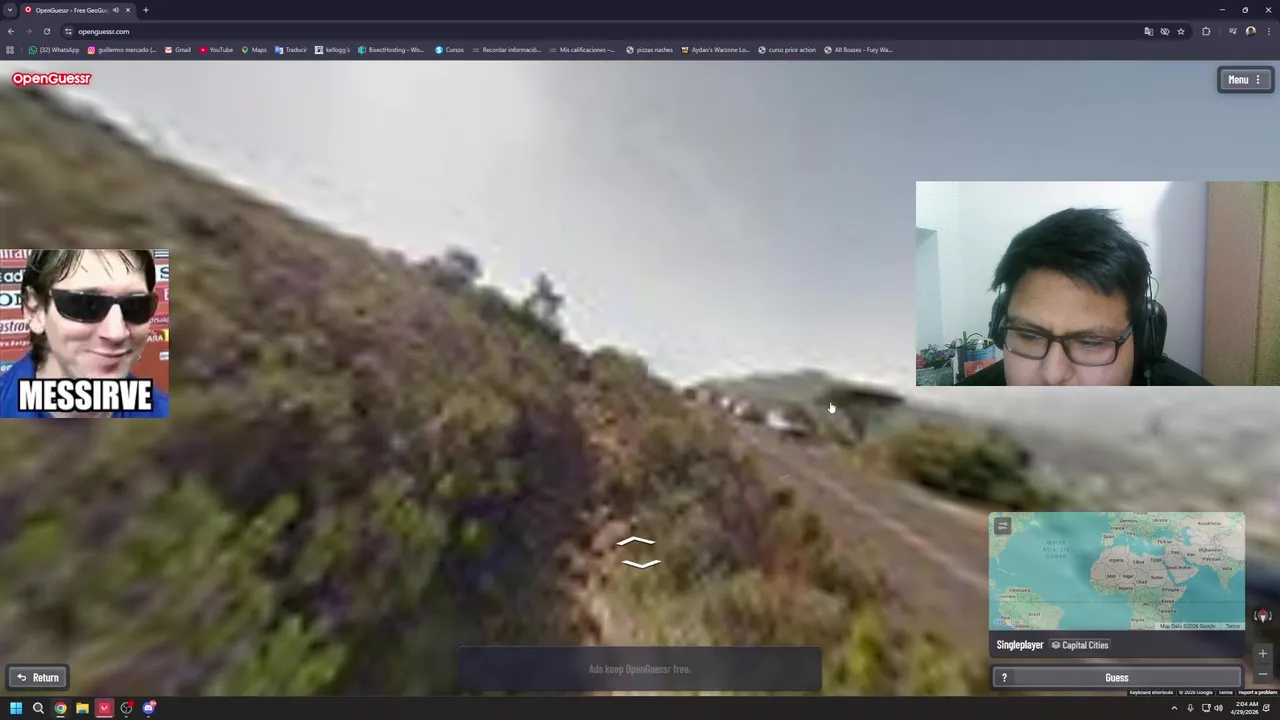Click the tracking protection eye icon
The image size is (1280, 720).
pyautogui.click(x=1164, y=31)
